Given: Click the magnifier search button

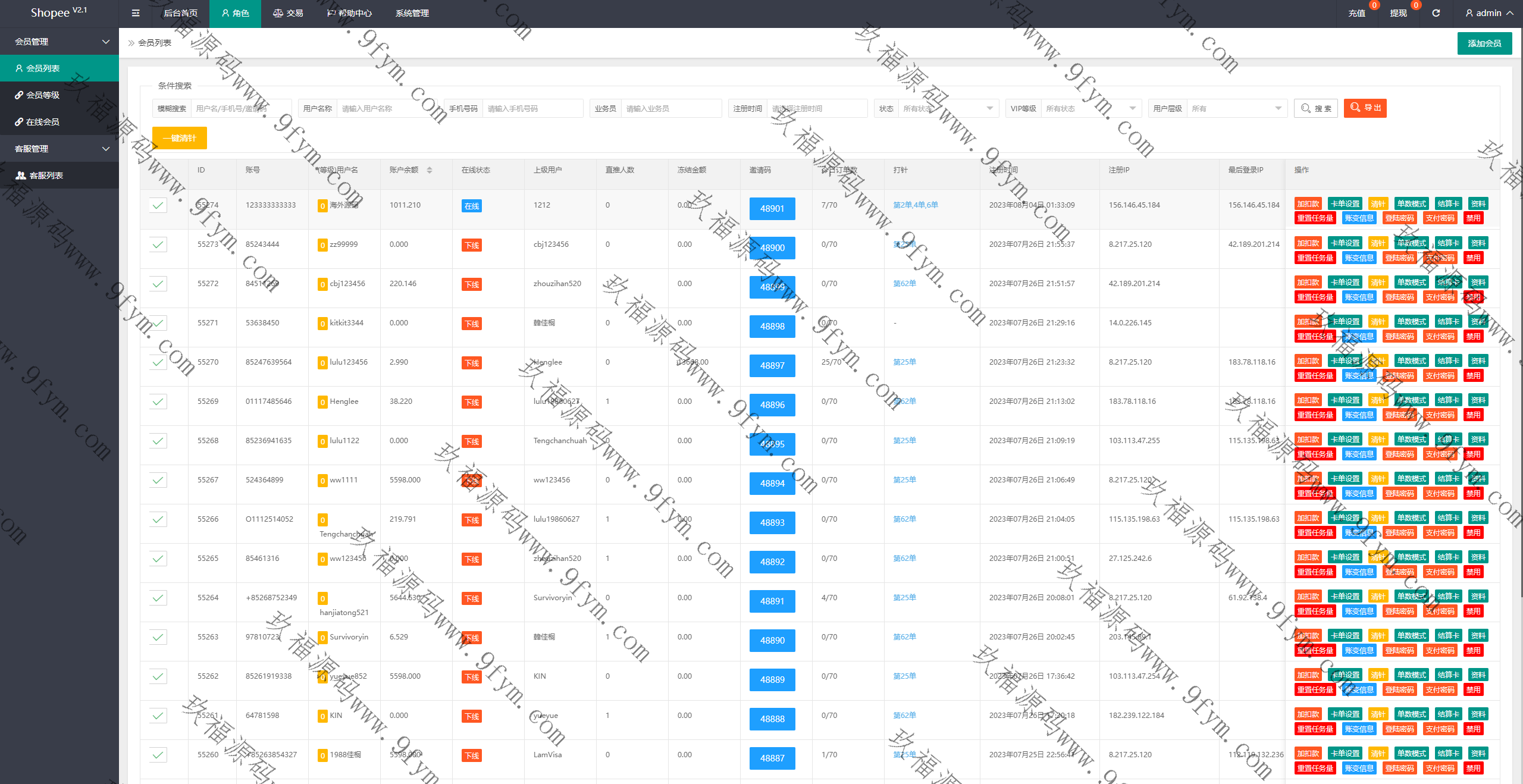Looking at the screenshot, I should click(1315, 108).
